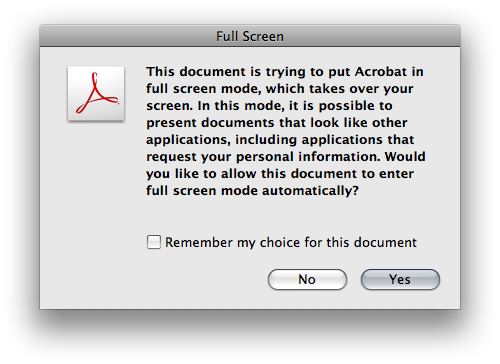This screenshot has width=500, height=364.
Task: Click the word 'Would' in the message
Action: 405,156
